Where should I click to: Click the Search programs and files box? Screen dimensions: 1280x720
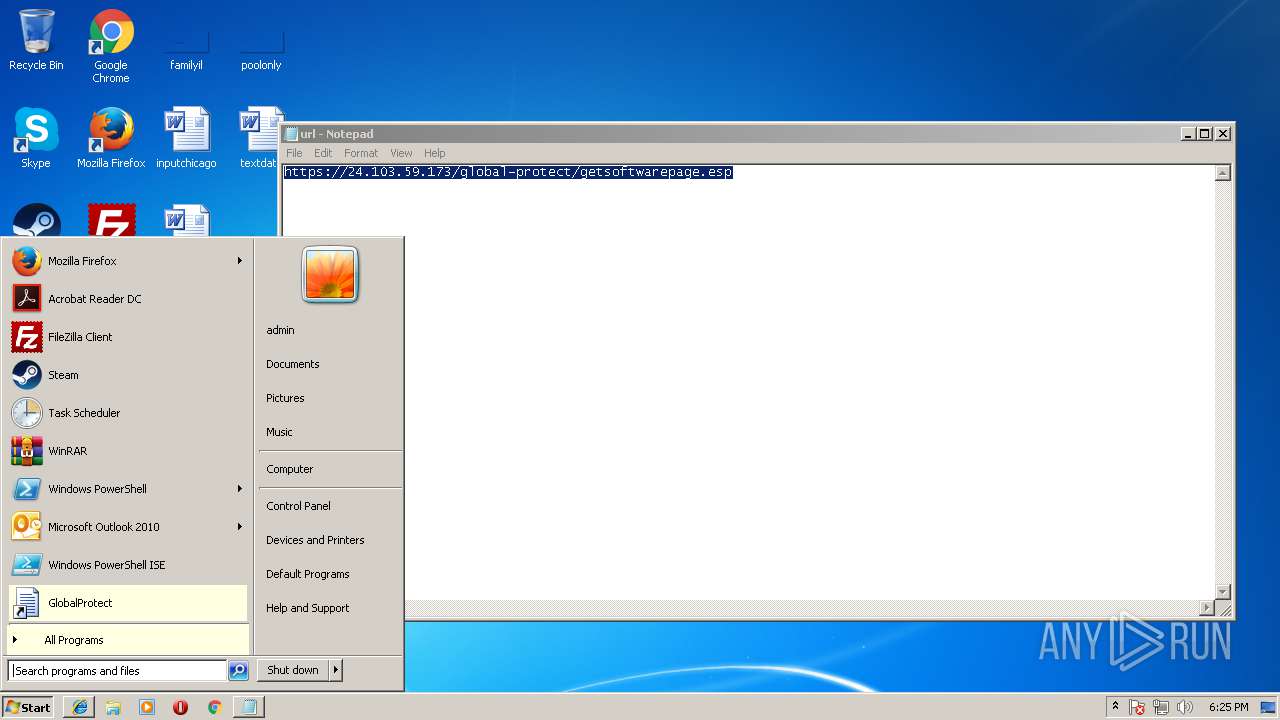[x=117, y=671]
